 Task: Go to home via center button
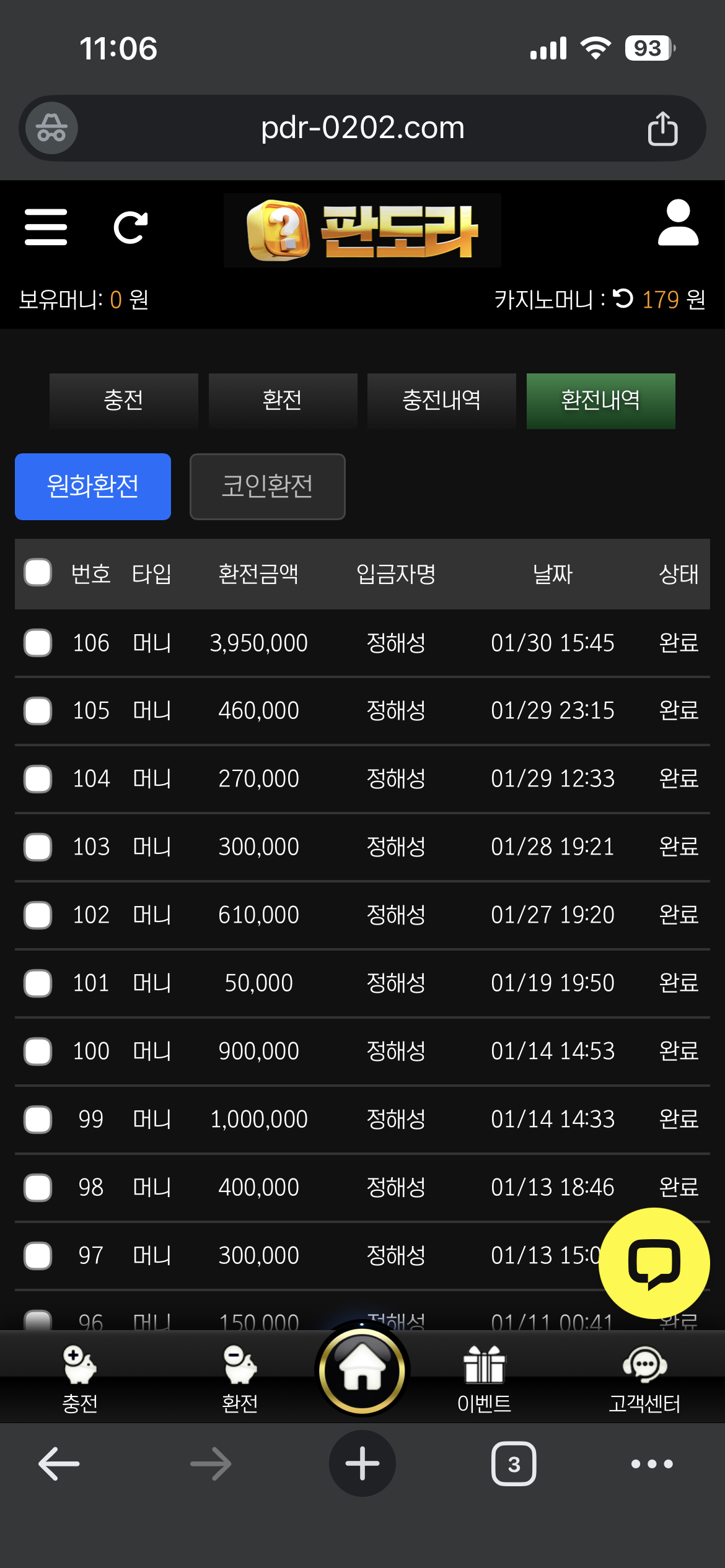(362, 1371)
